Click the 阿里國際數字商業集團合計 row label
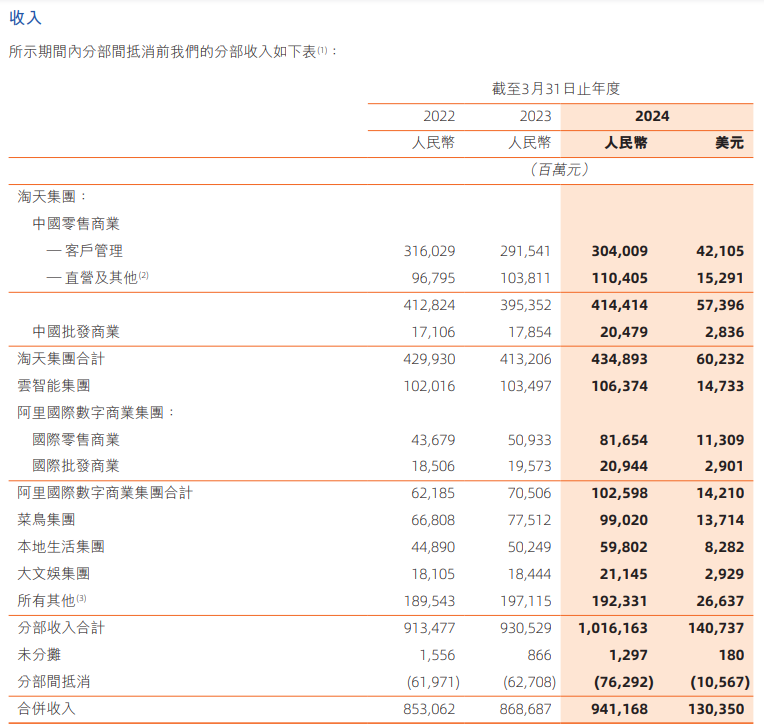 pyautogui.click(x=105, y=493)
